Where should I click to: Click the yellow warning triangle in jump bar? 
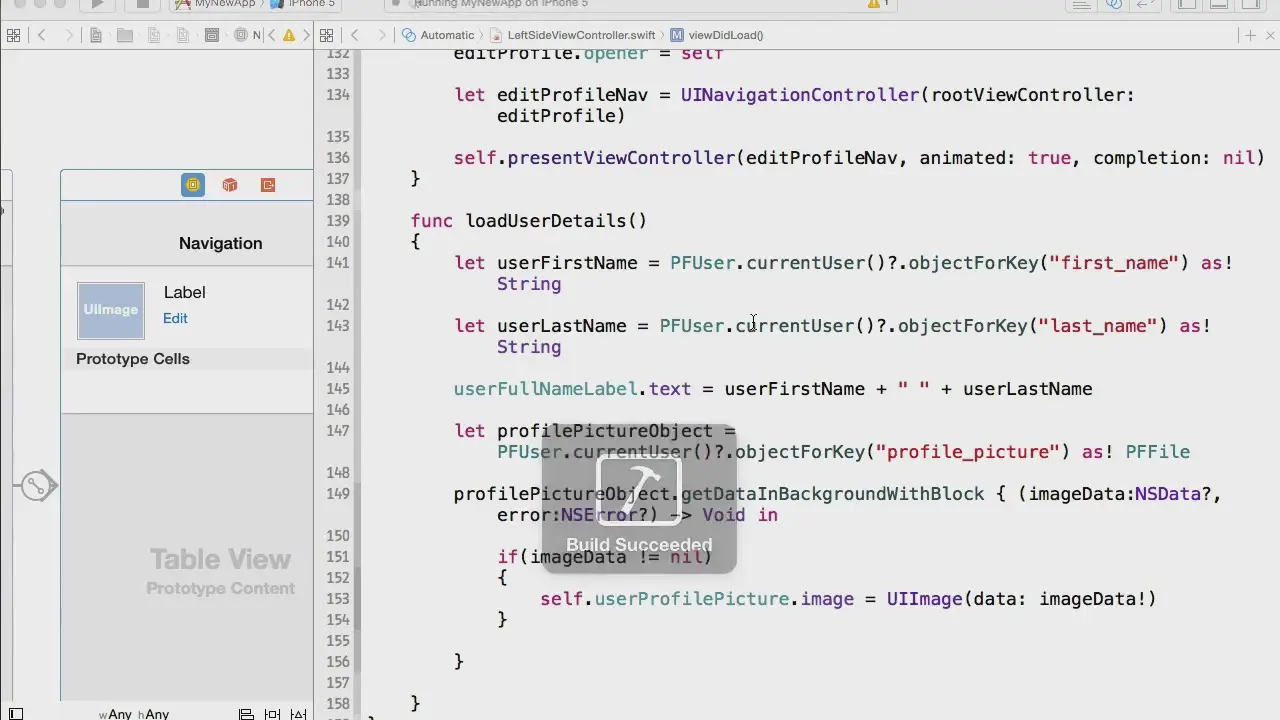coord(289,35)
